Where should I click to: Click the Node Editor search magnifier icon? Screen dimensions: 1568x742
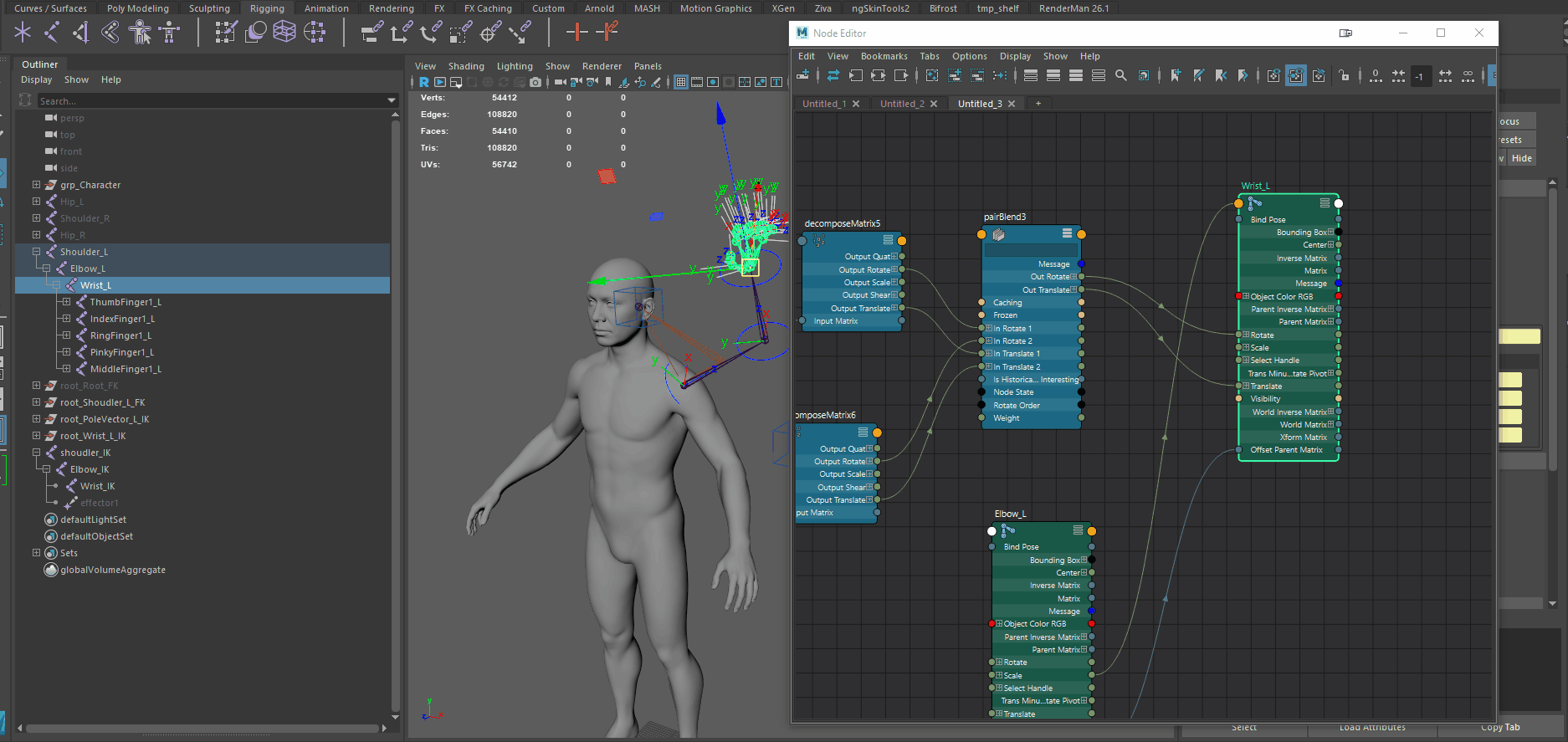coord(1121,75)
